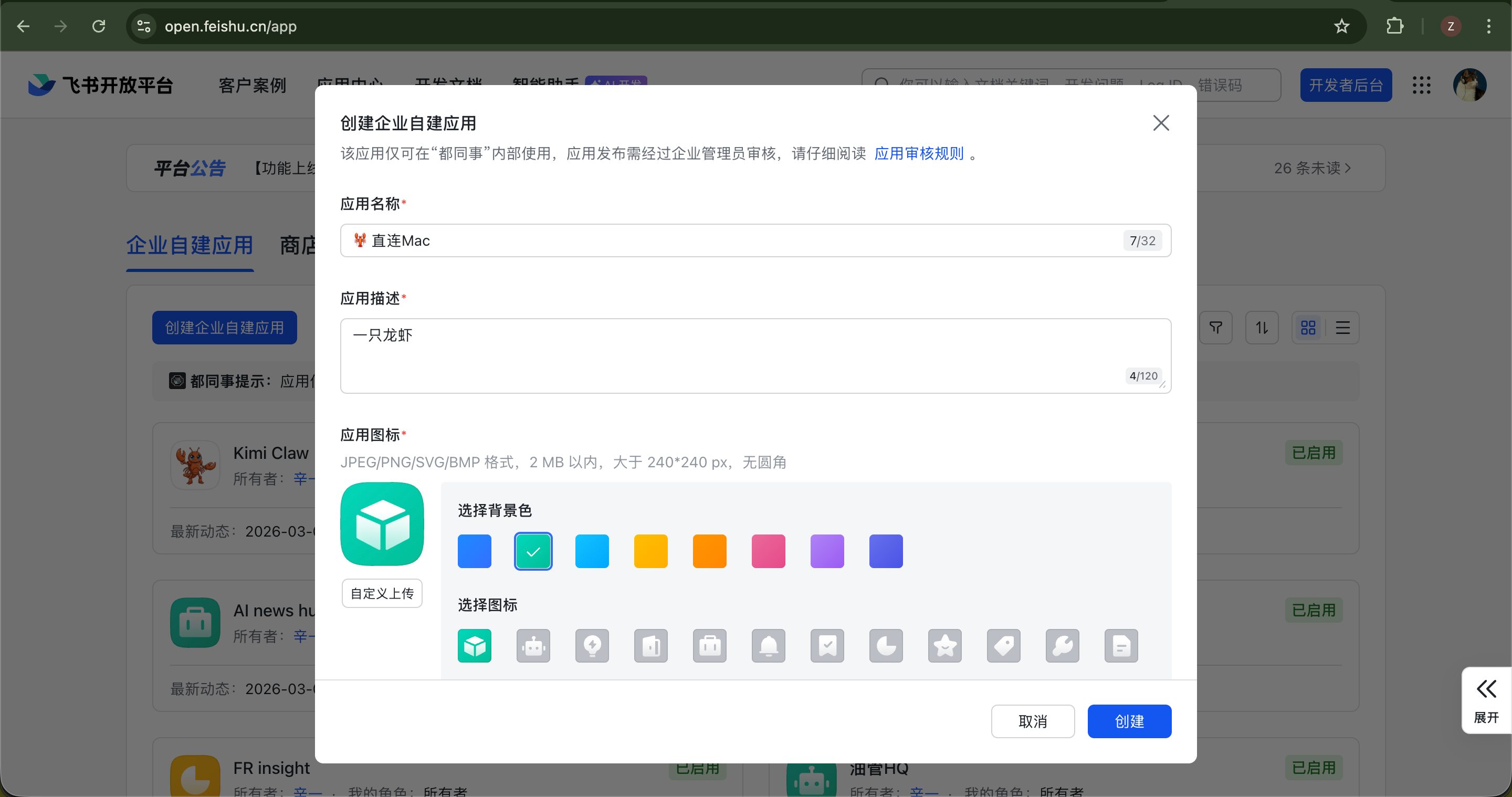
Task: Click the sort icon in app list
Action: [1262, 328]
